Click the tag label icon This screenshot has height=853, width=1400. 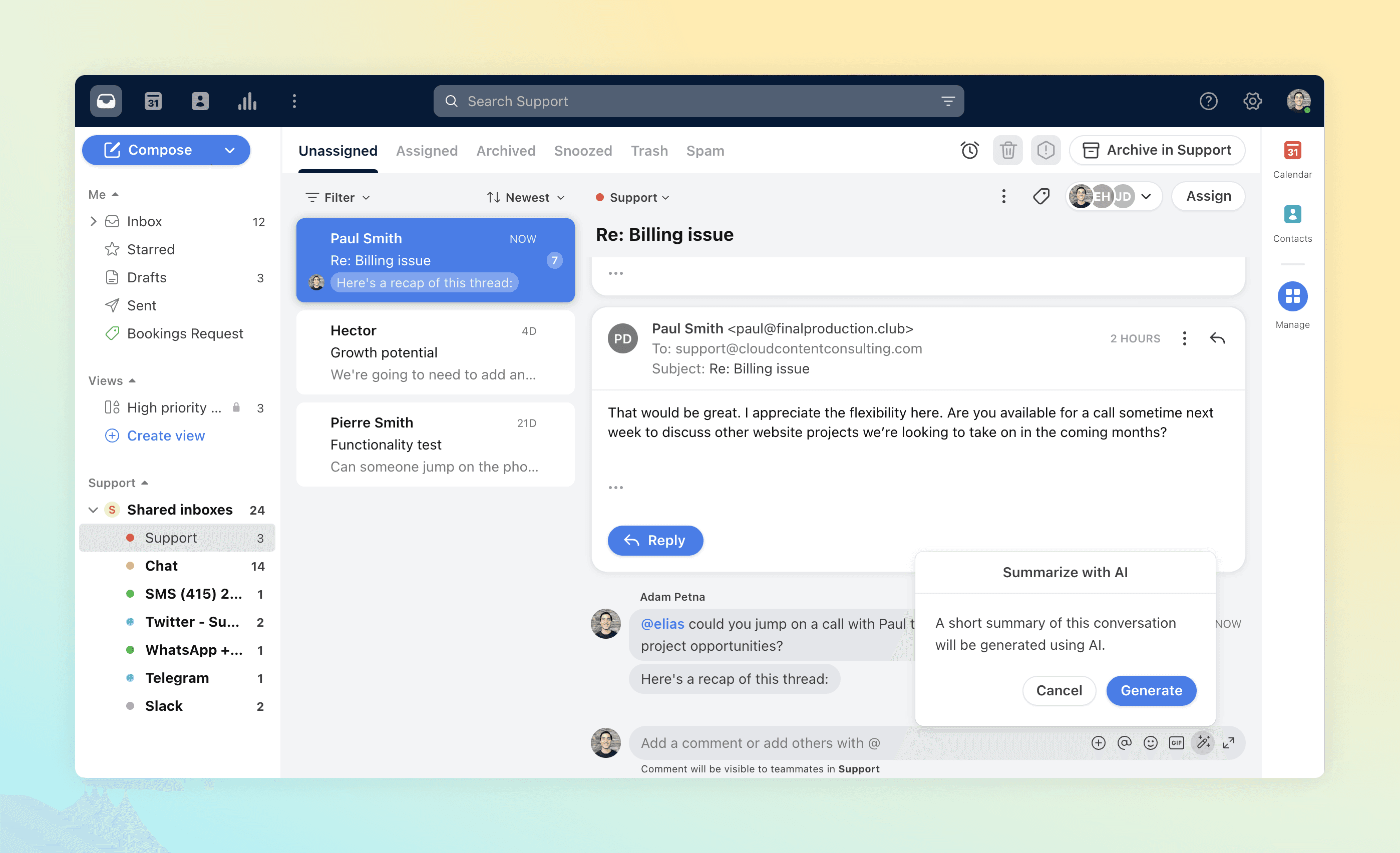click(x=1041, y=197)
